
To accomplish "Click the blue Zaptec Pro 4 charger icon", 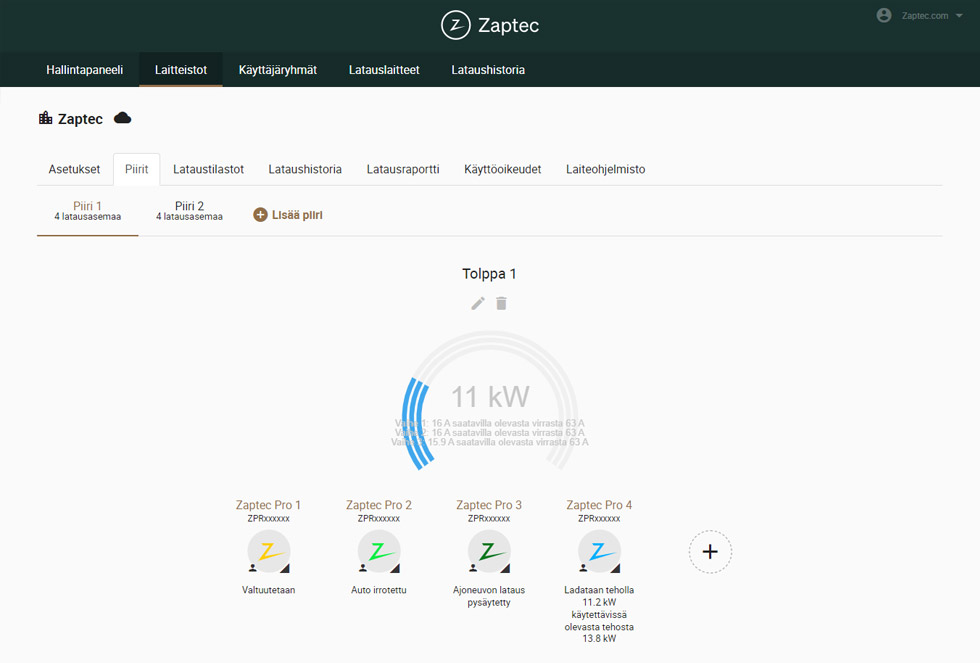I will click(x=599, y=552).
